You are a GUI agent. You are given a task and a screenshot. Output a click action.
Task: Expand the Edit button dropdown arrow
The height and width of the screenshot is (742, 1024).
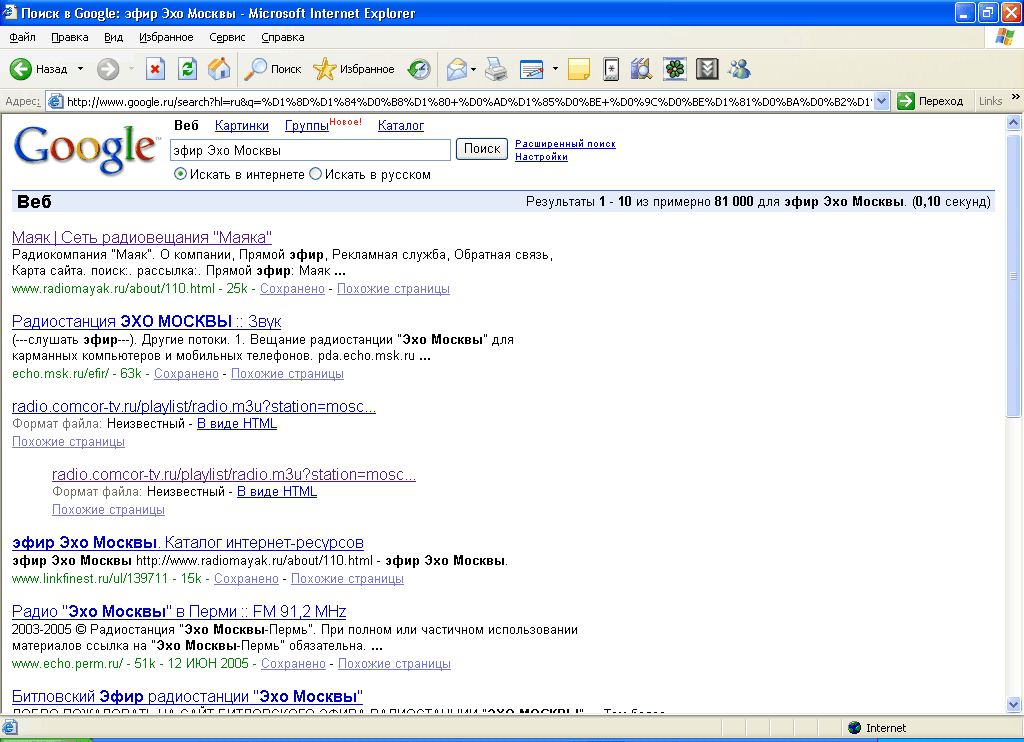555,69
